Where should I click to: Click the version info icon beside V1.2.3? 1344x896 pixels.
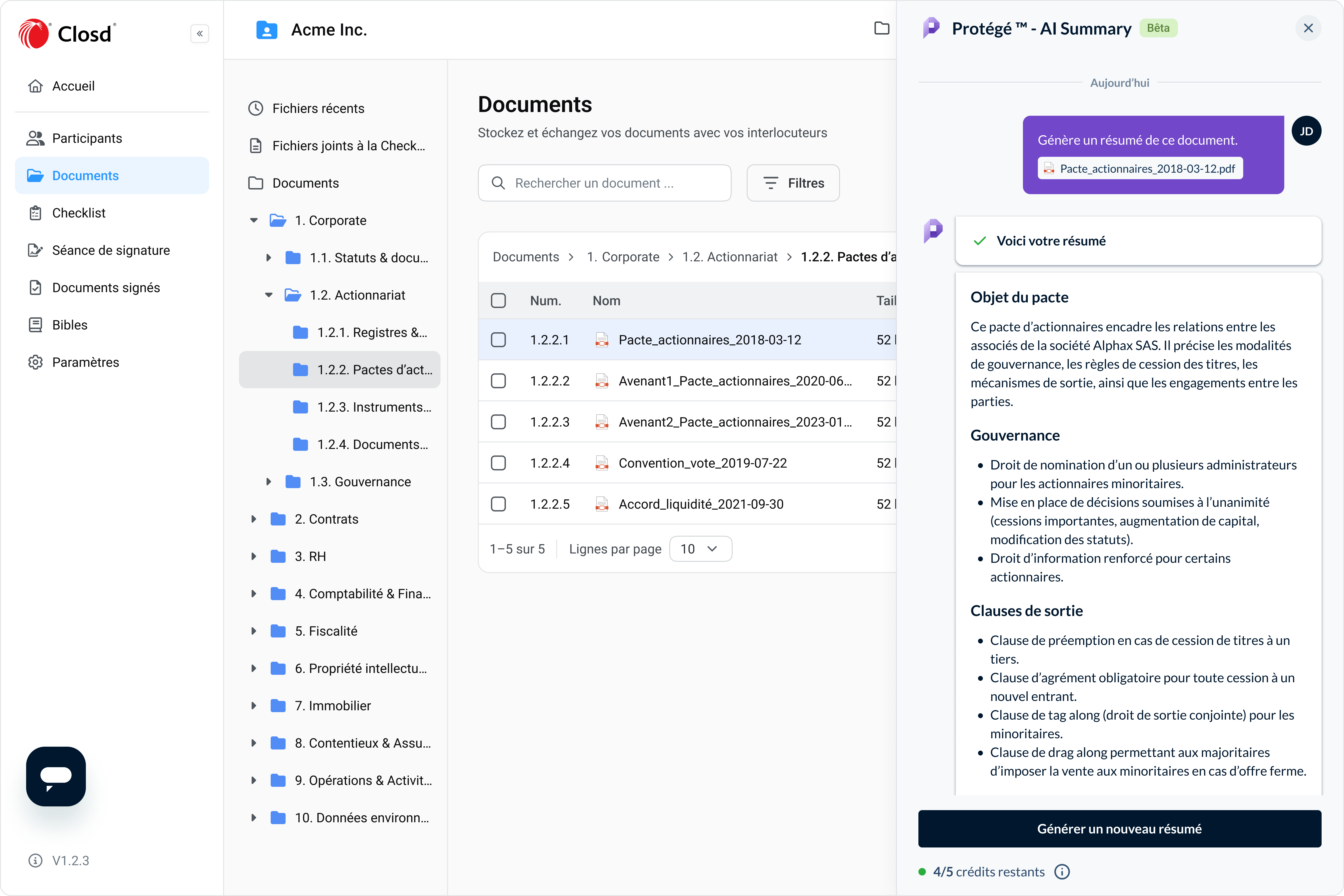(35, 861)
